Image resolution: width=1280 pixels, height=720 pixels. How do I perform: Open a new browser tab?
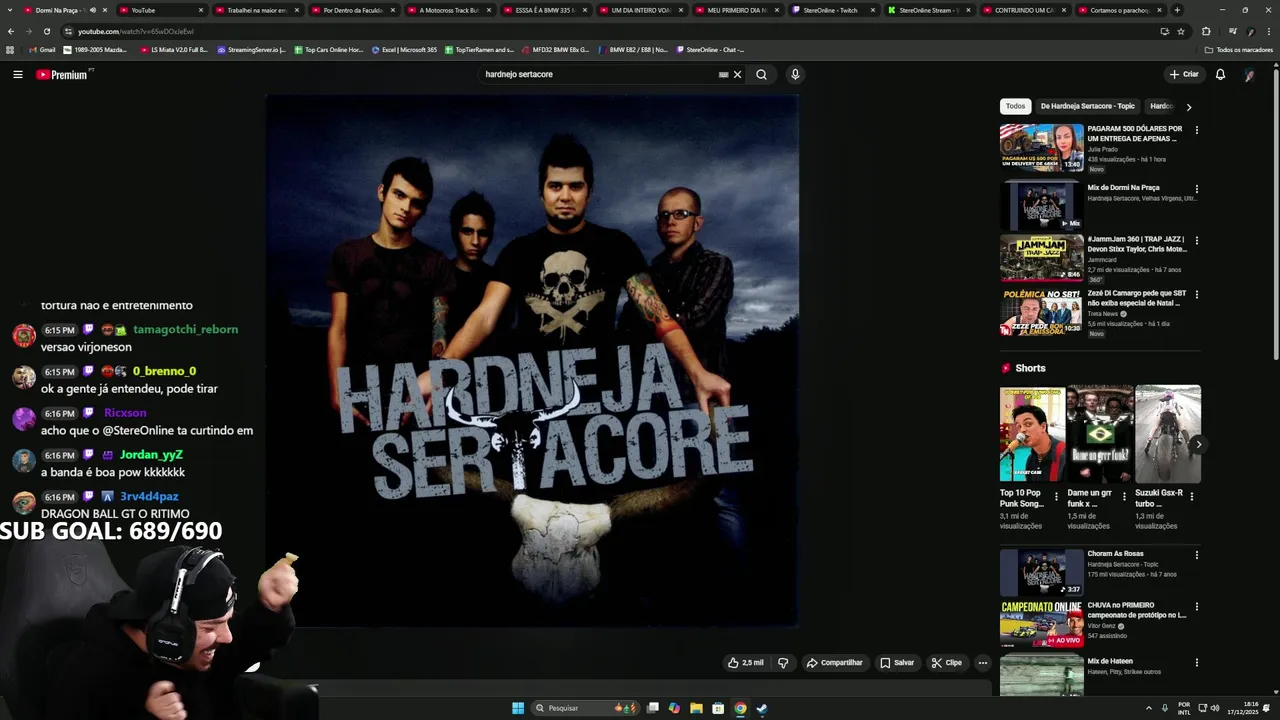(x=1177, y=10)
